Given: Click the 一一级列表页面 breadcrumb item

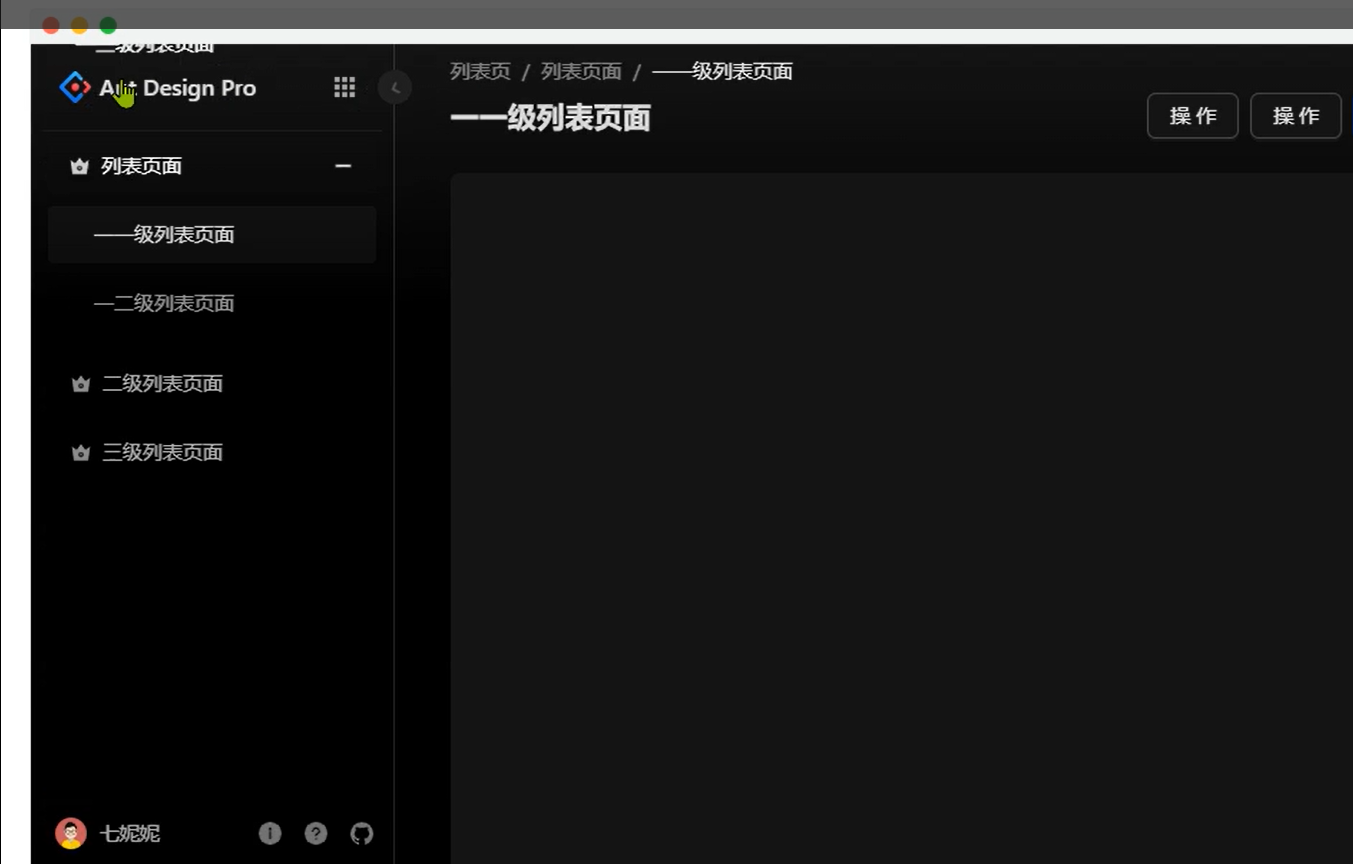Looking at the screenshot, I should click(722, 71).
